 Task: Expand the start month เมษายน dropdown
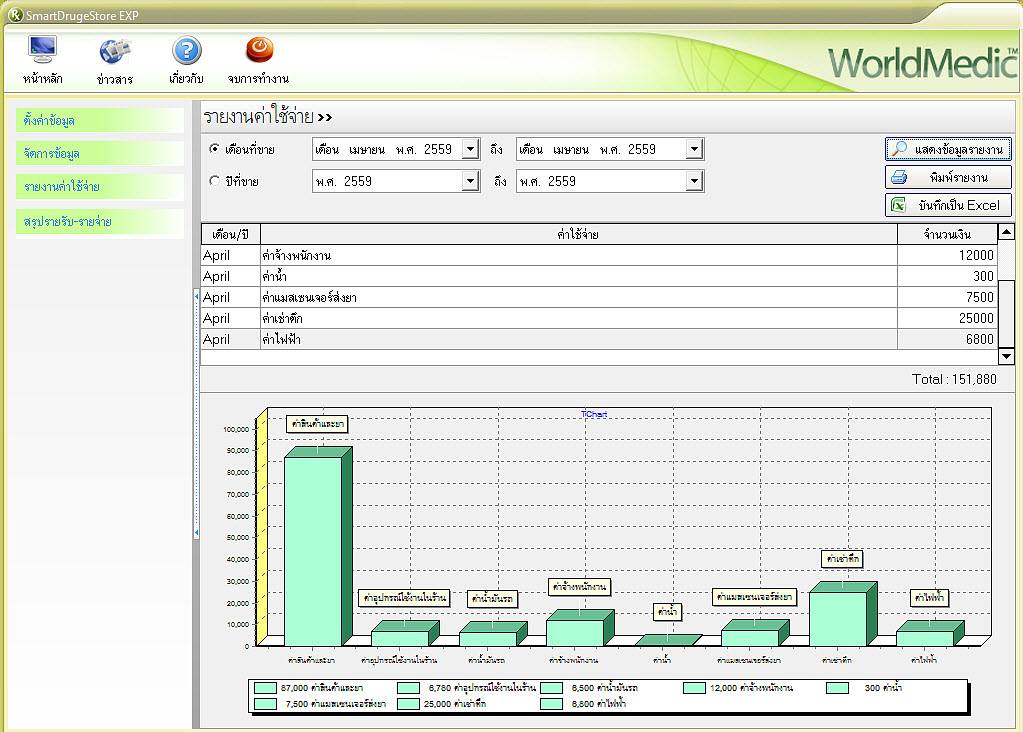471,150
